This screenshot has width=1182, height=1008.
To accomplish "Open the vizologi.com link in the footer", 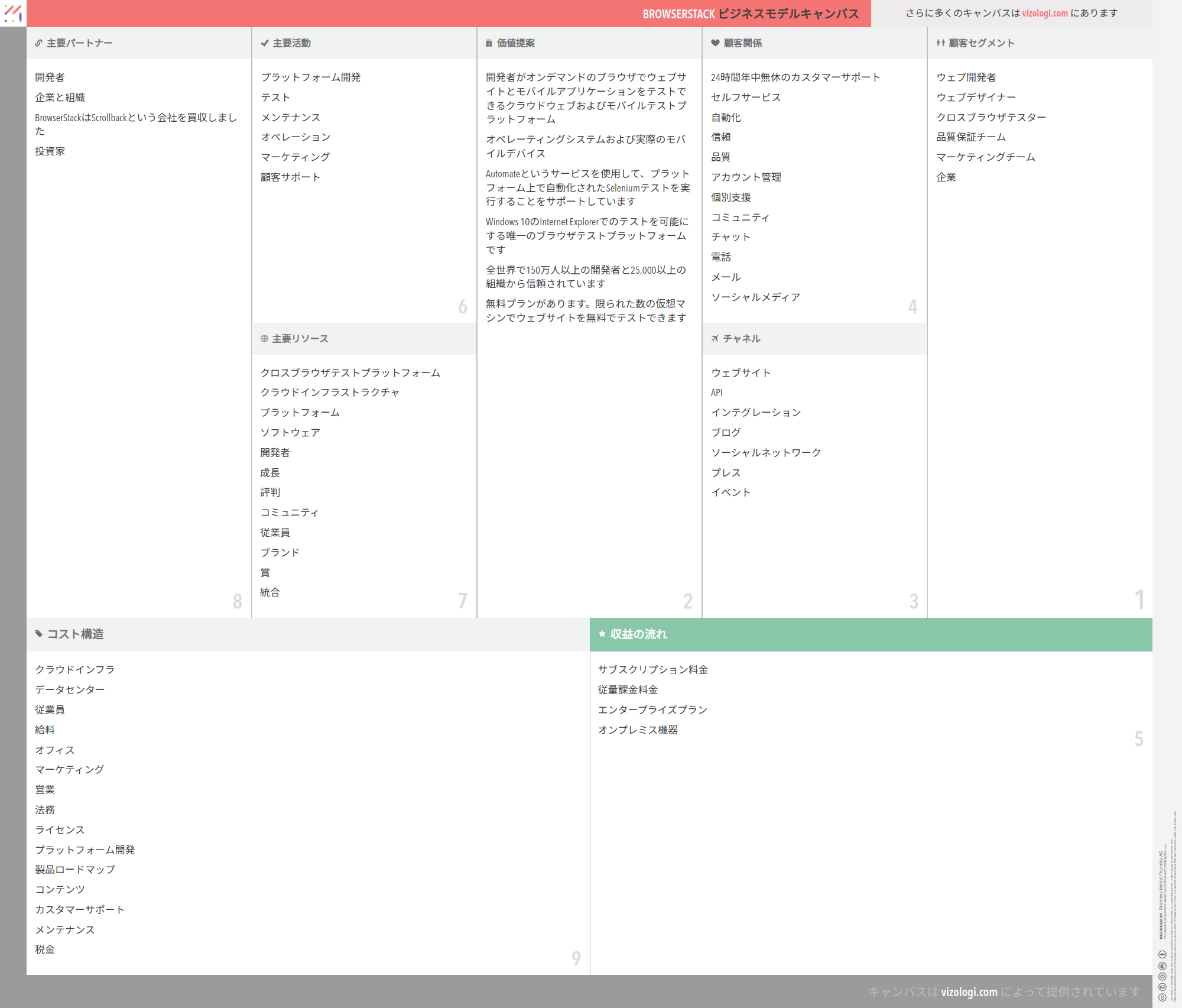I will [969, 992].
